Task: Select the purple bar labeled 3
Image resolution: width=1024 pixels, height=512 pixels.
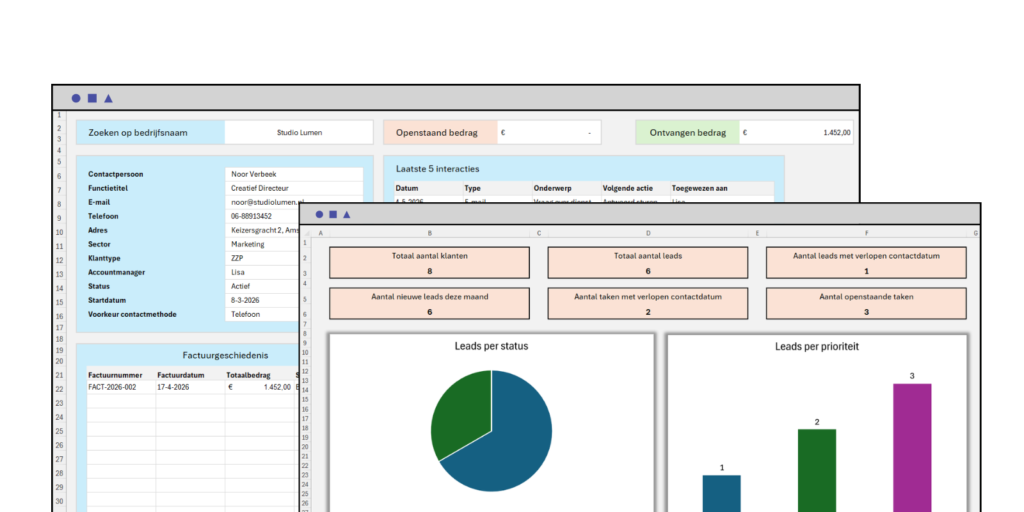Action: tap(912, 447)
